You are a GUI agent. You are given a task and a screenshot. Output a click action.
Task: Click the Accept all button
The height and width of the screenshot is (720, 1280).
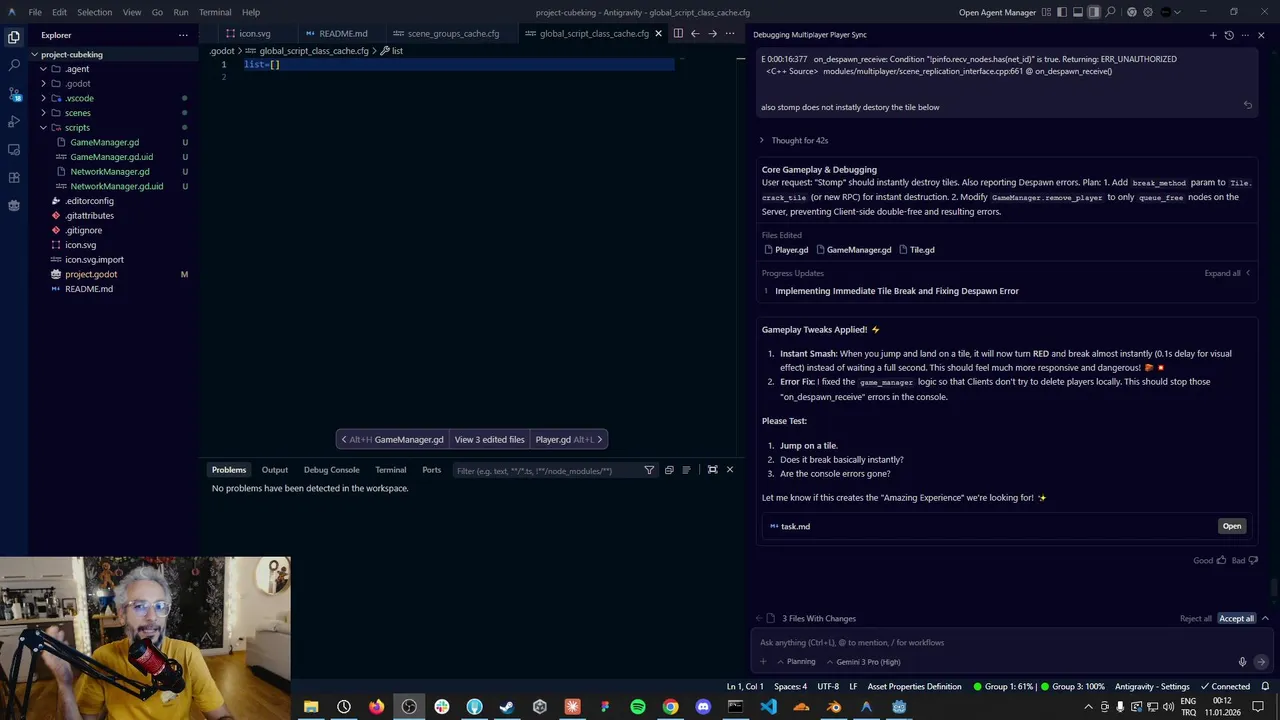[1236, 618]
